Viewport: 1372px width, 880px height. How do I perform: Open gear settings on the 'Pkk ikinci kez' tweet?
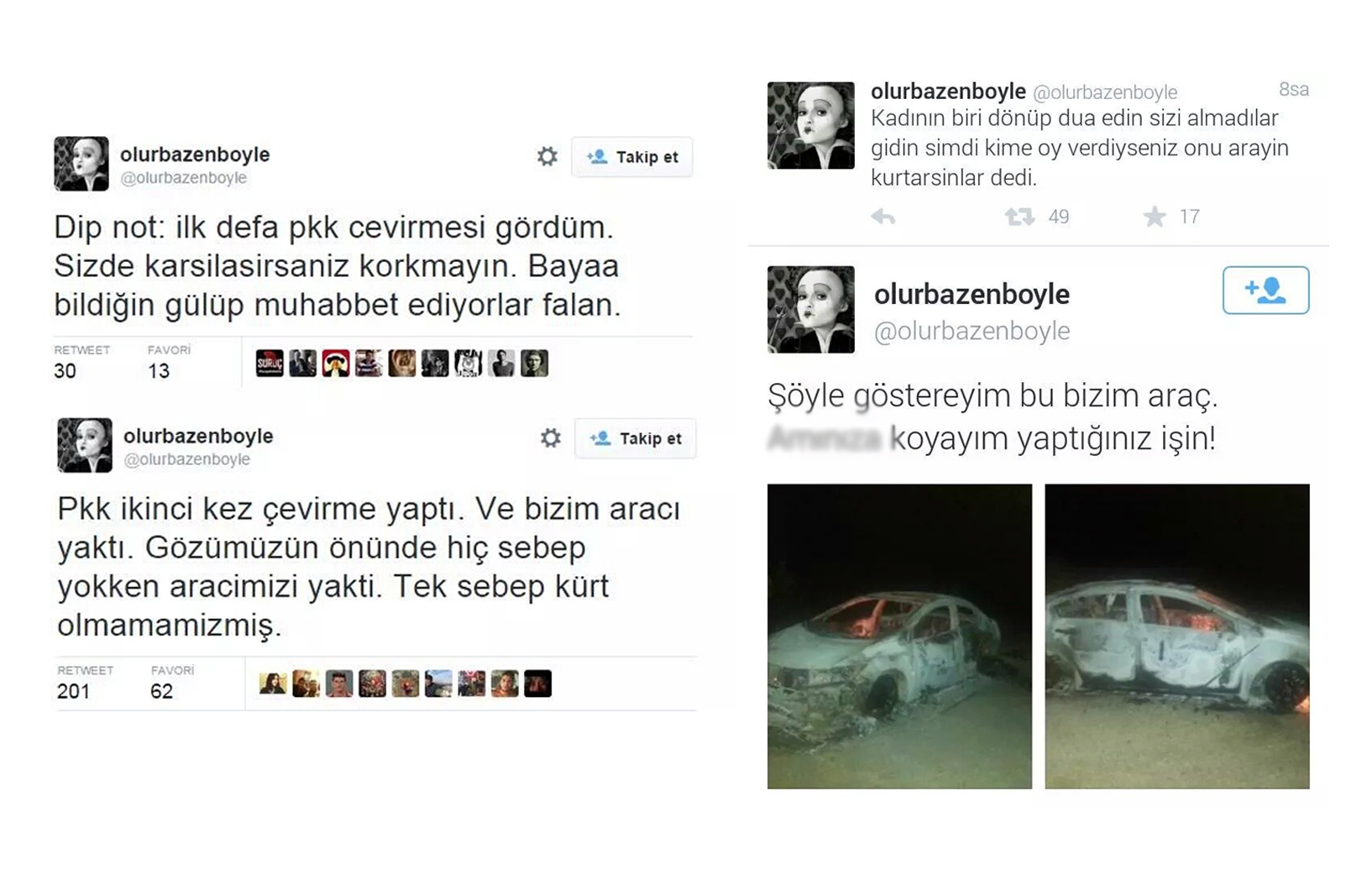point(551,437)
